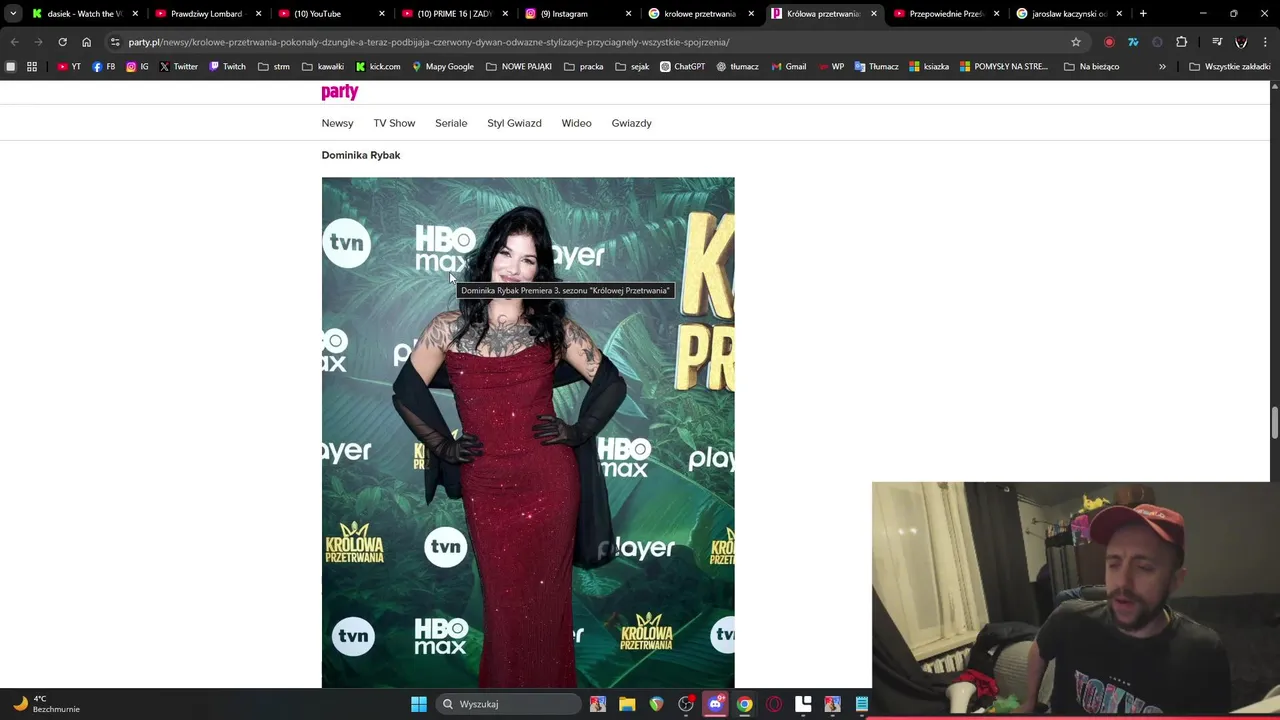Viewport: 1280px width, 720px height.
Task: Open the Windows Start menu
Action: 419,704
